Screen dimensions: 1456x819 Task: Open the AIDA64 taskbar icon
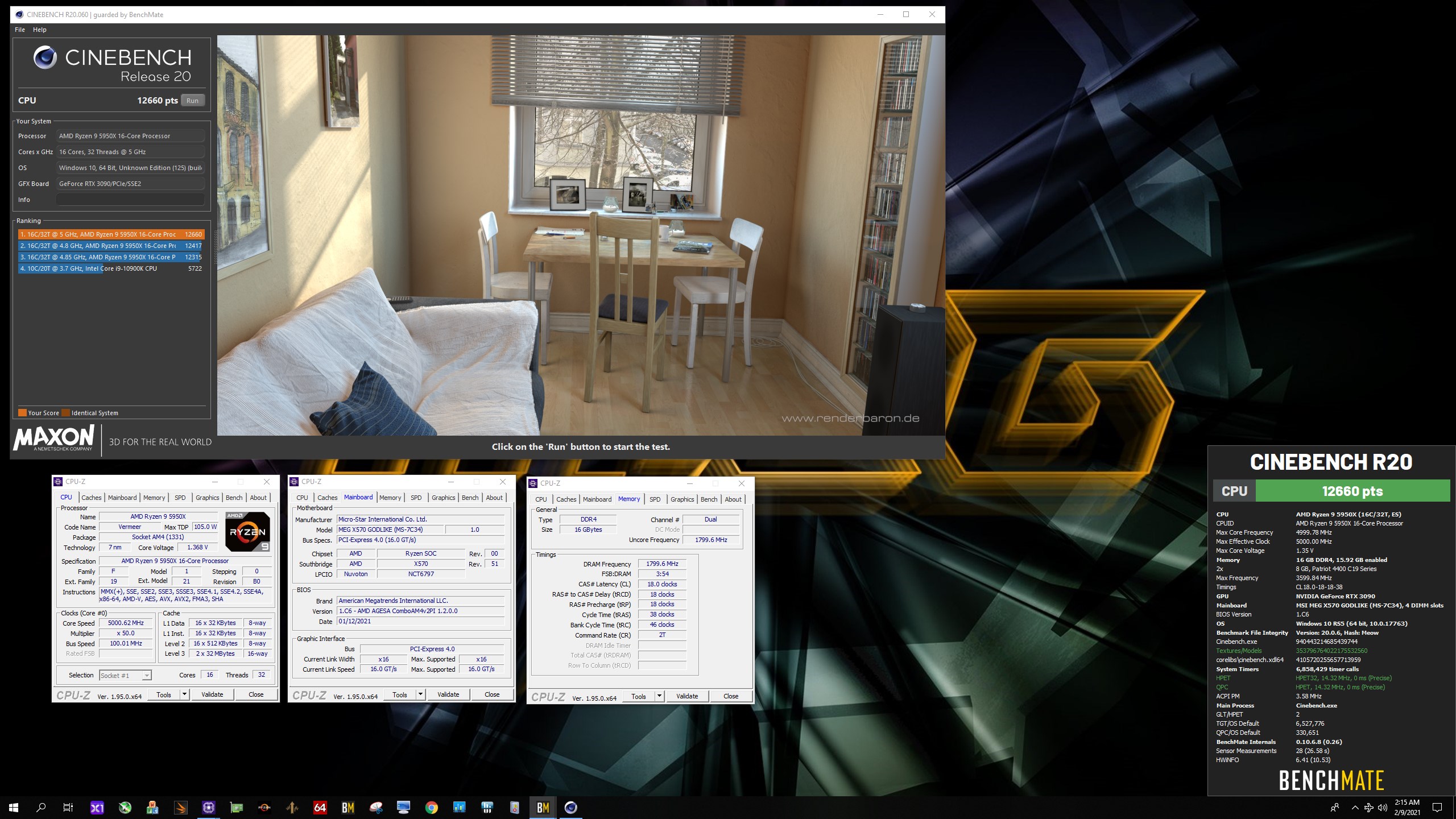tap(320, 807)
